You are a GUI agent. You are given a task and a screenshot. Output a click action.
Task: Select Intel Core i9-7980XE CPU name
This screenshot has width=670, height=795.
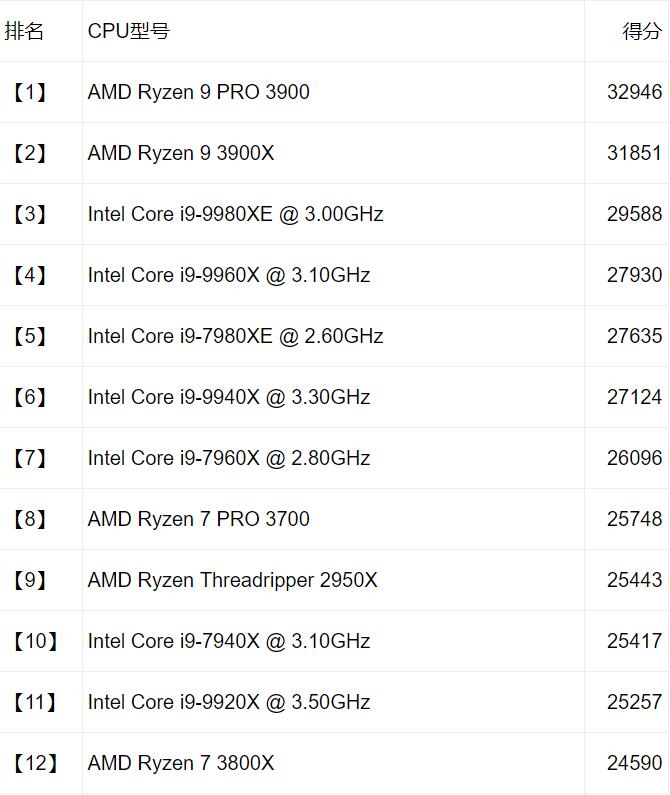235,336
